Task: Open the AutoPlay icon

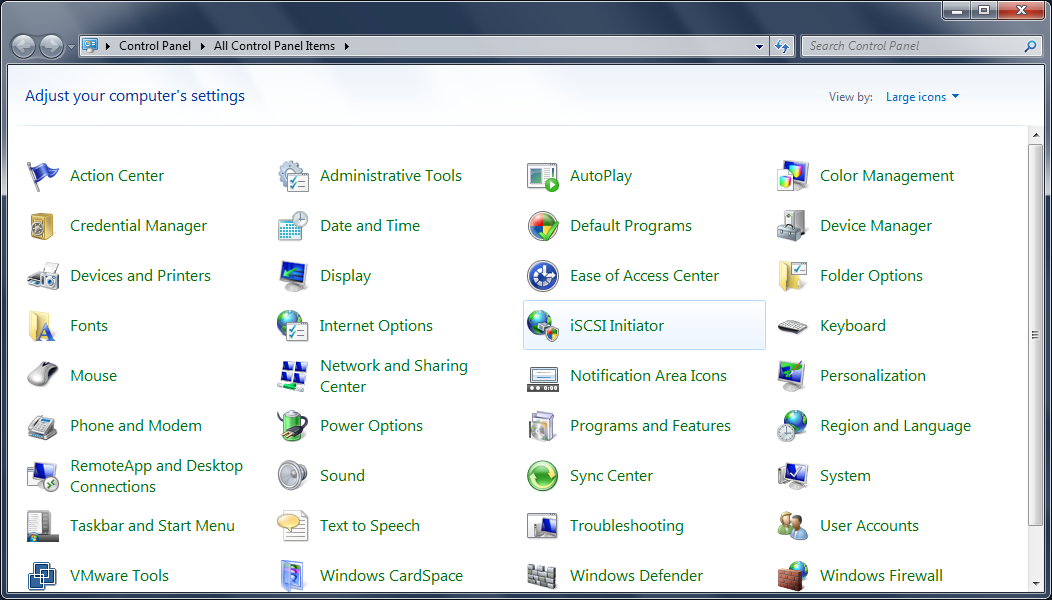Action: [543, 176]
